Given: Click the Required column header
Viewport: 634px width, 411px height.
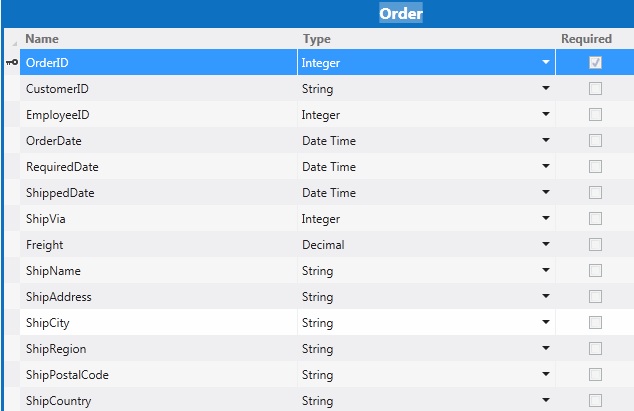Looking at the screenshot, I should point(586,39).
